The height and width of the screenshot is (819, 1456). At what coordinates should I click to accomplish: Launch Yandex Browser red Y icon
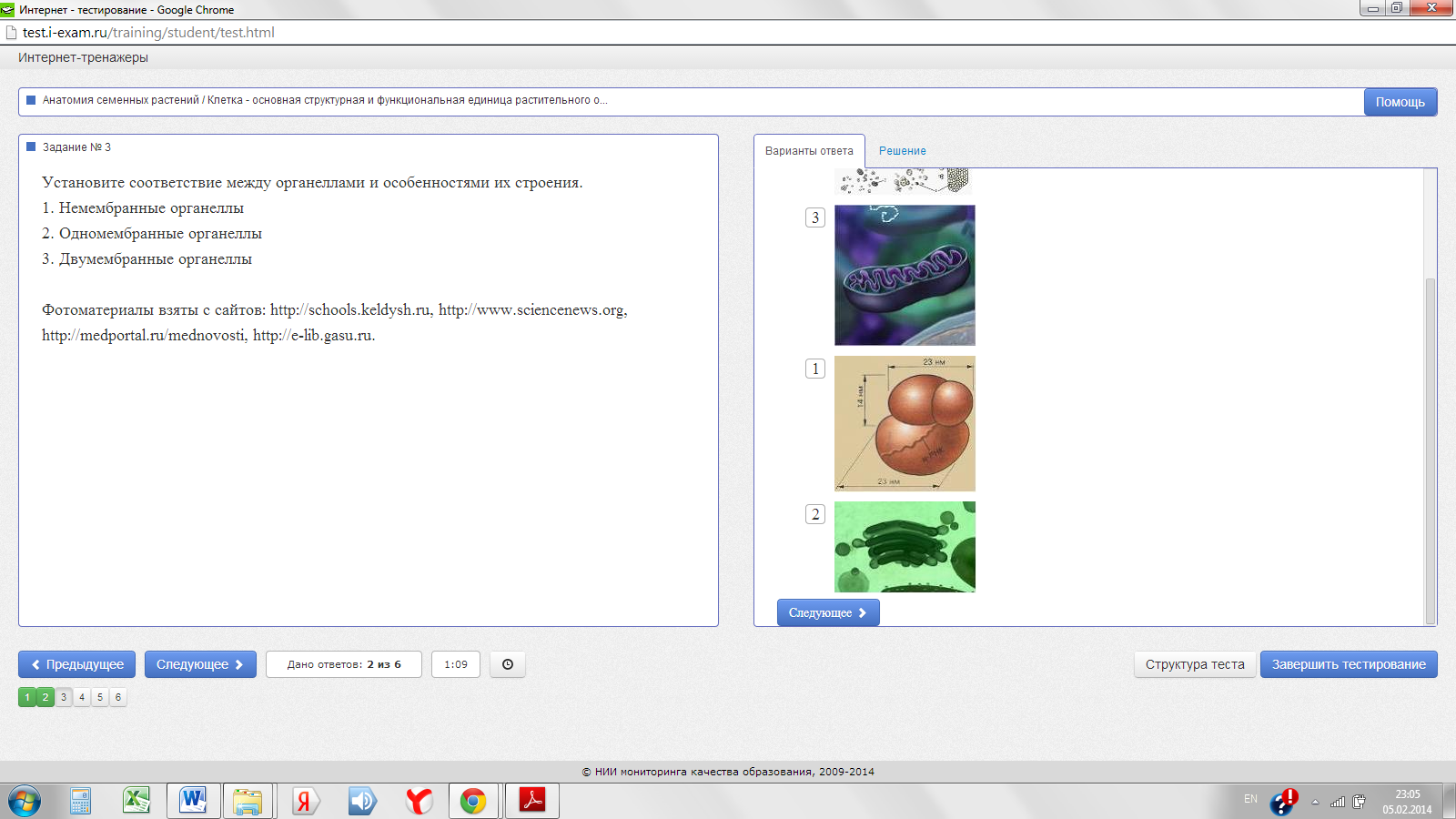pyautogui.click(x=419, y=801)
